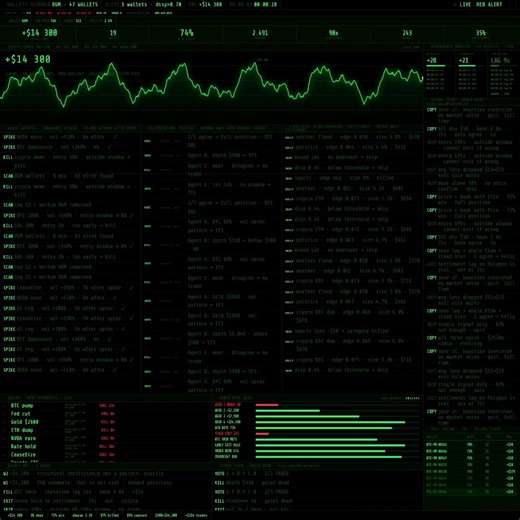Select the stat card showing 19
The width and height of the screenshot is (520, 520).
tap(113, 34)
